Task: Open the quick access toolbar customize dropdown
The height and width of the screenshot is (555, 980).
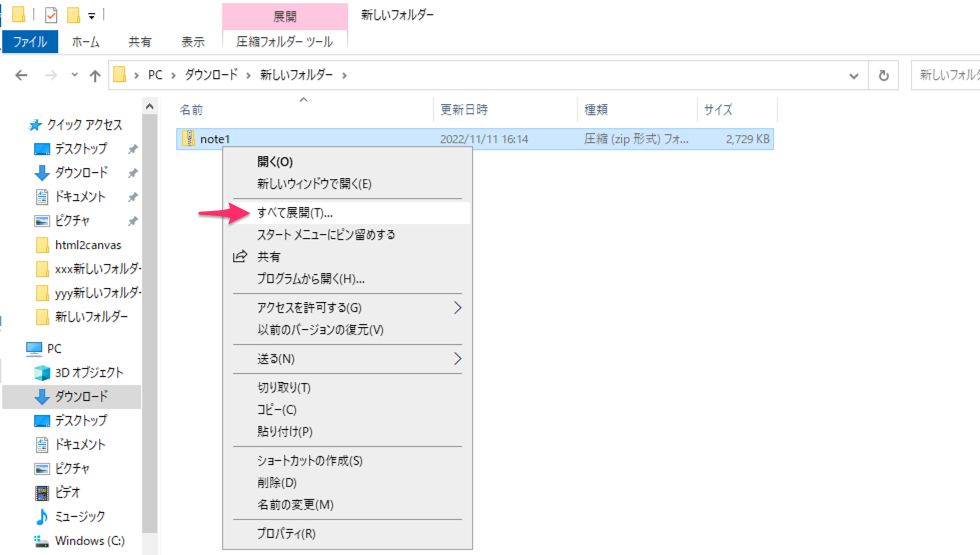Action: pos(92,15)
